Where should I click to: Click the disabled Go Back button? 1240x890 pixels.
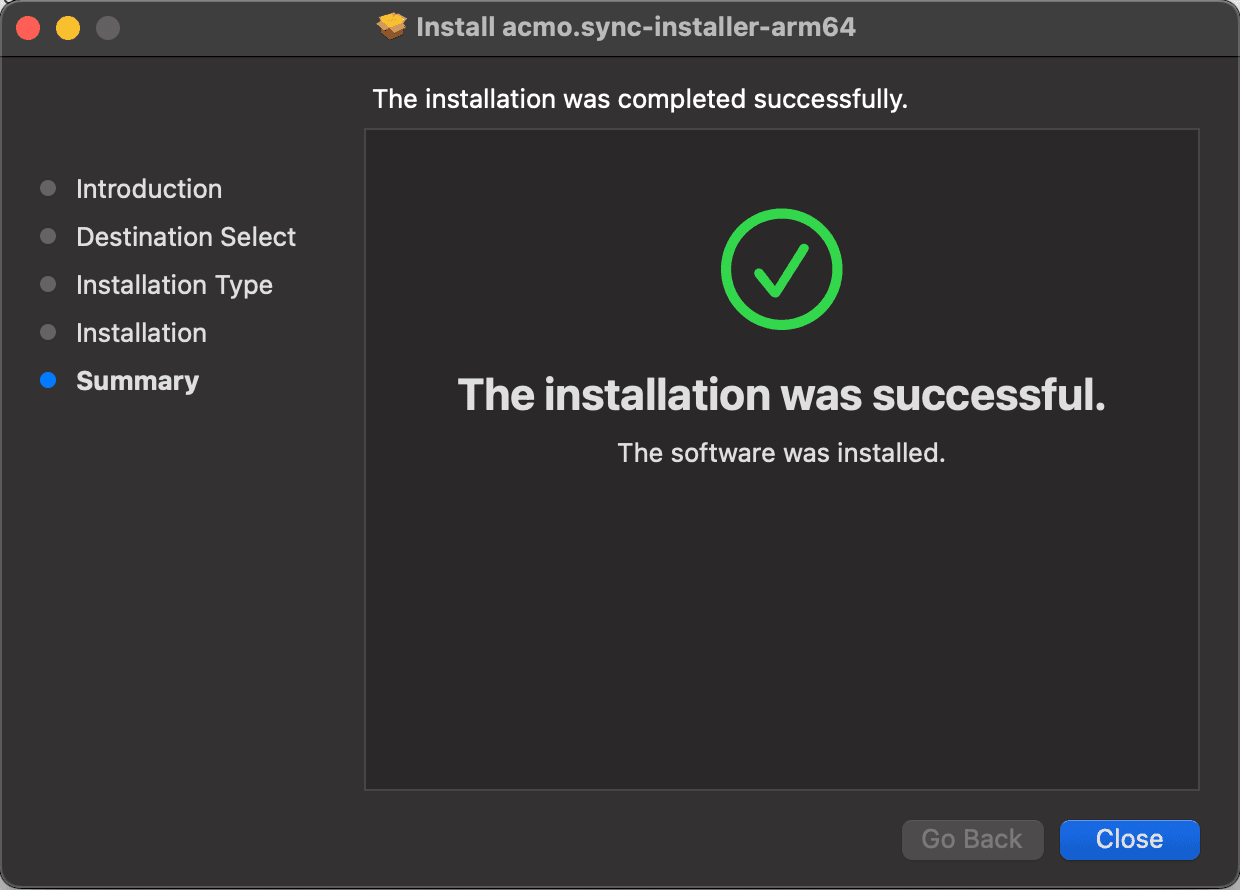coord(972,839)
